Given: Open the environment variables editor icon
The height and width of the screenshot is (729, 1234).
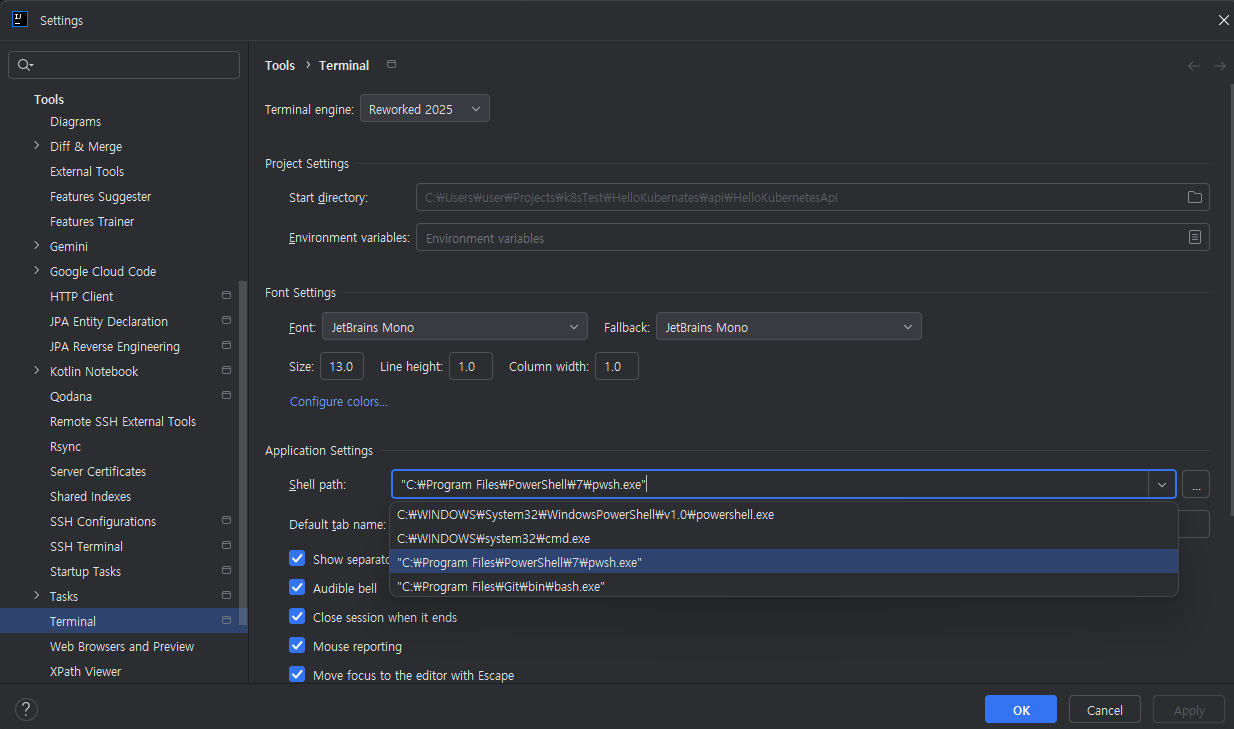Looking at the screenshot, I should (x=1194, y=238).
